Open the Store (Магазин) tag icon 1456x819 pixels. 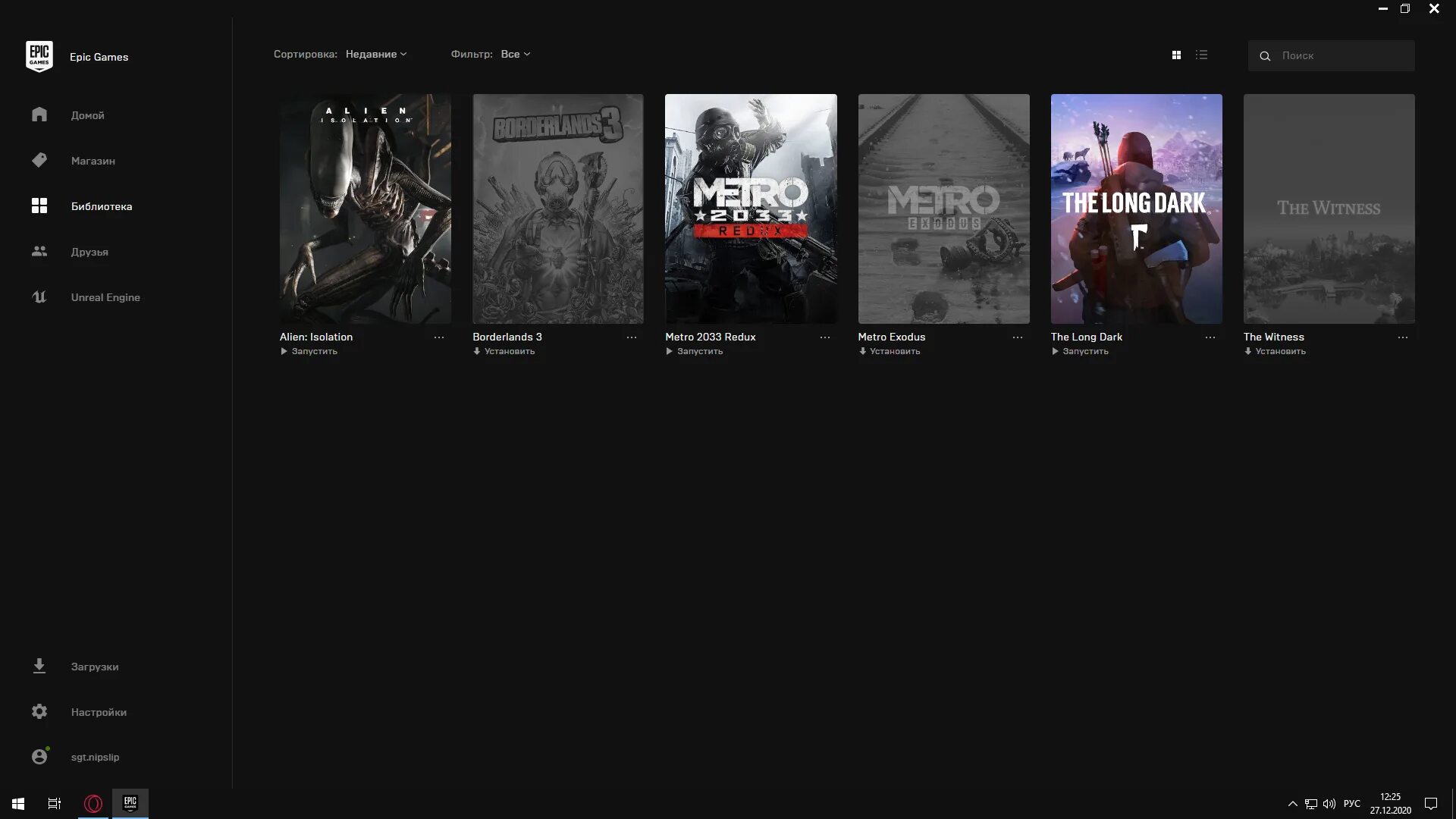pyautogui.click(x=39, y=160)
